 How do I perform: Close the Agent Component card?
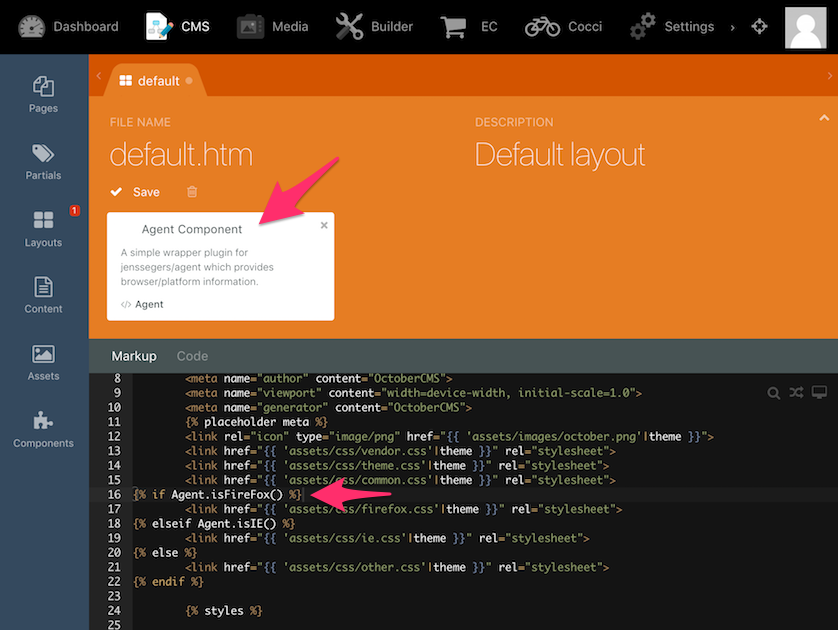(324, 225)
